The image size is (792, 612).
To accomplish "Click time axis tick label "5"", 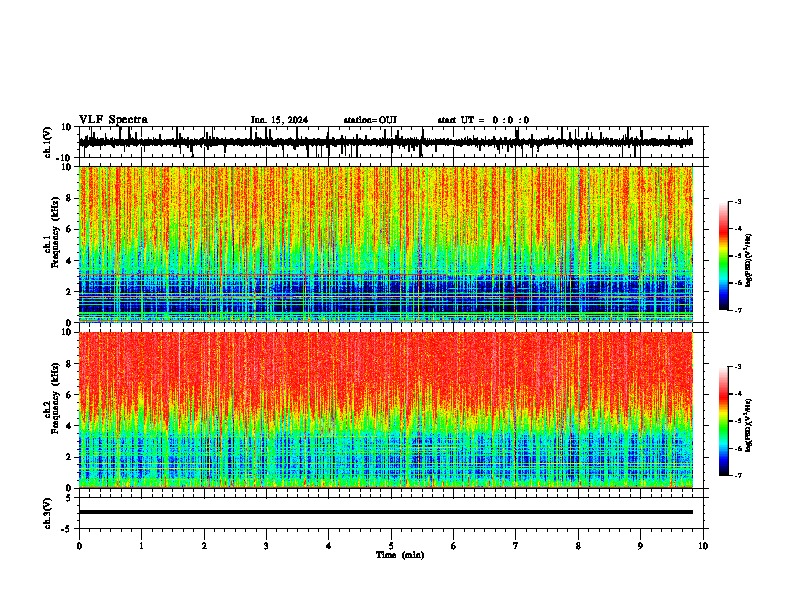I will [x=391, y=546].
